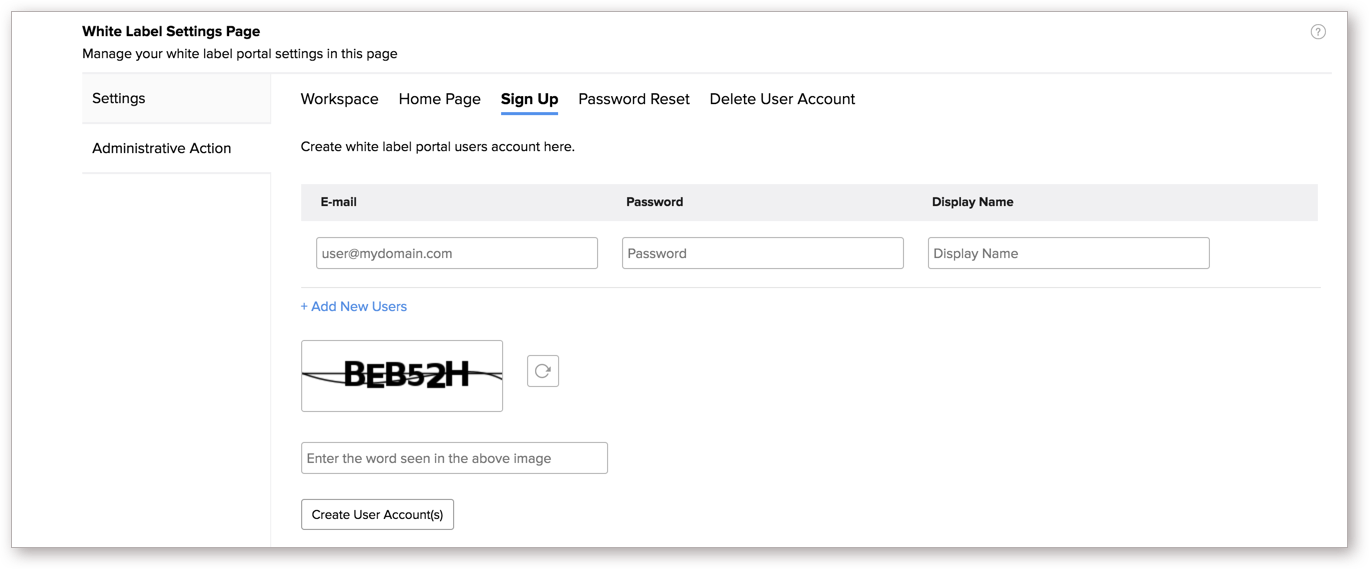Click the E-mail column header
Screen dimensions: 1369x569
338,202
